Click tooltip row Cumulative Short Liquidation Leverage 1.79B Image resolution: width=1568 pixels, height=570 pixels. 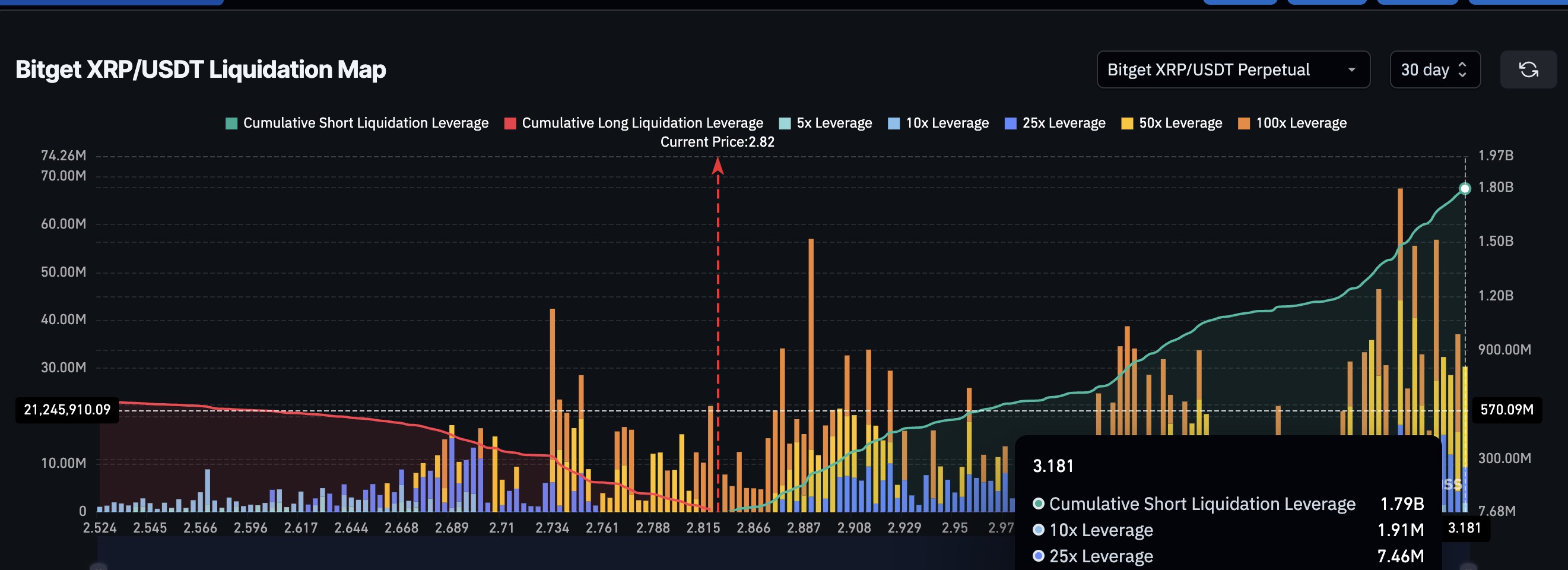1229,504
